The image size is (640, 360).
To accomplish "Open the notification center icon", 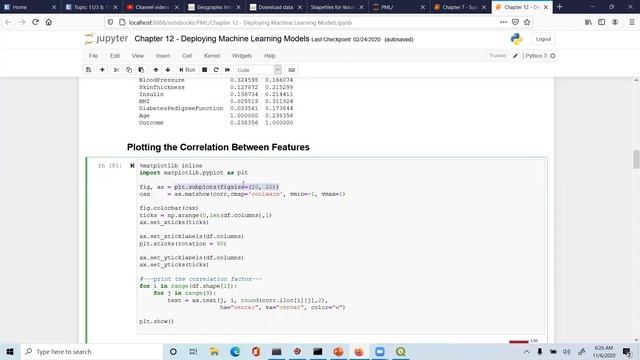I will point(627,351).
